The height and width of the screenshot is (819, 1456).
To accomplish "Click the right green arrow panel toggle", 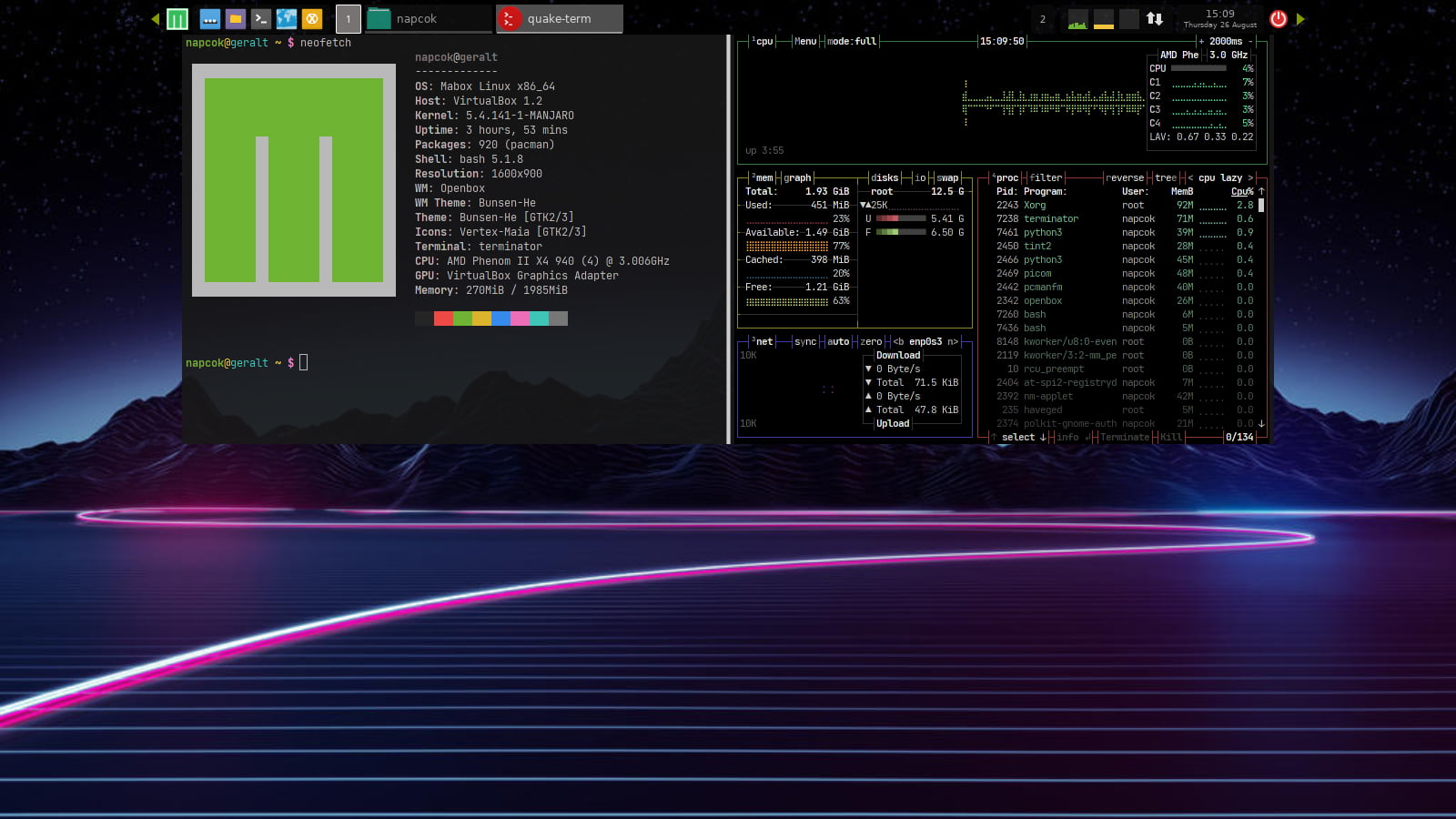I will point(1300,18).
